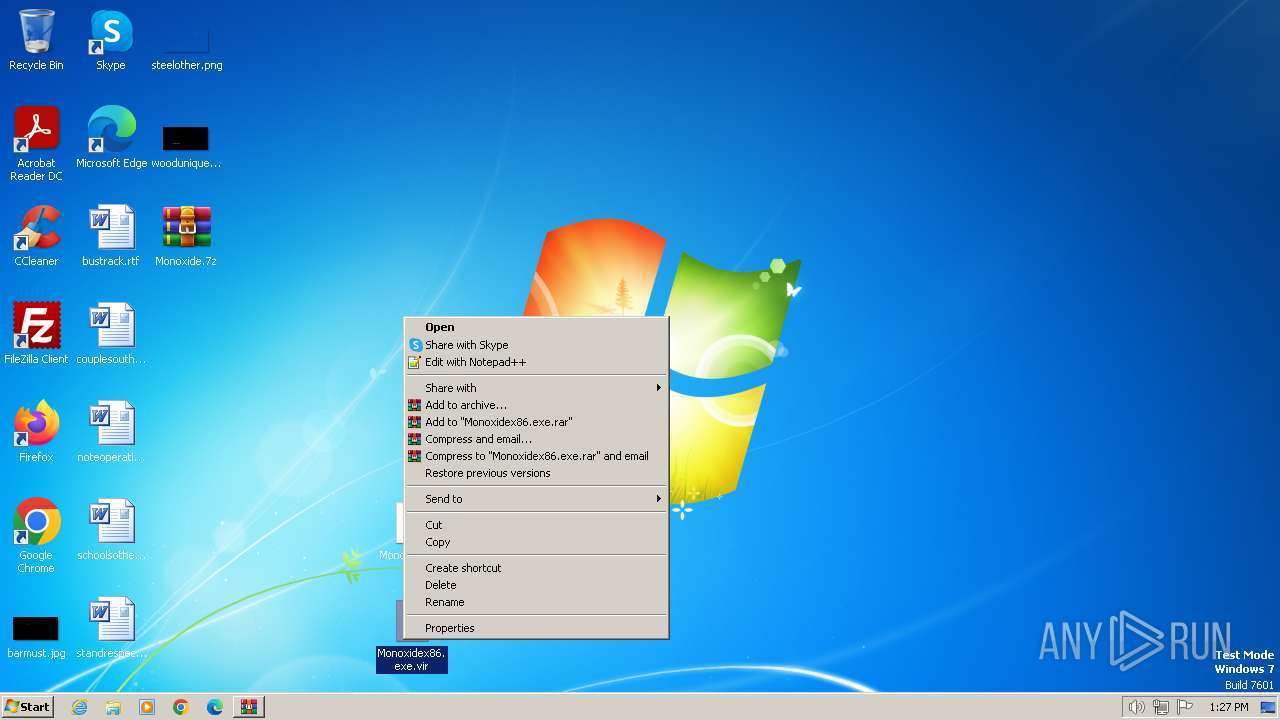Launch Internet Explorer from the taskbar
This screenshot has width=1280, height=720.
[x=79, y=707]
